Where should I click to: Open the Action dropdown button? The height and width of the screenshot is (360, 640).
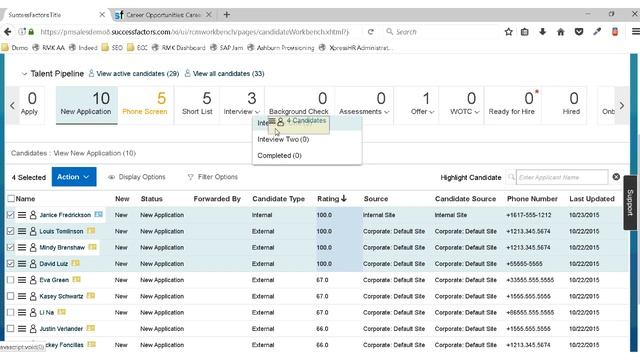74,177
